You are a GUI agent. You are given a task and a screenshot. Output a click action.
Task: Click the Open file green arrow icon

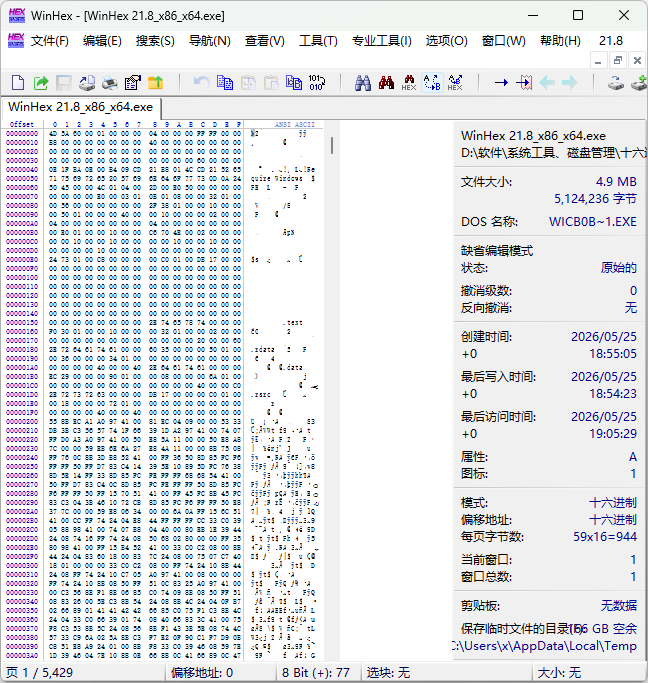(41, 82)
